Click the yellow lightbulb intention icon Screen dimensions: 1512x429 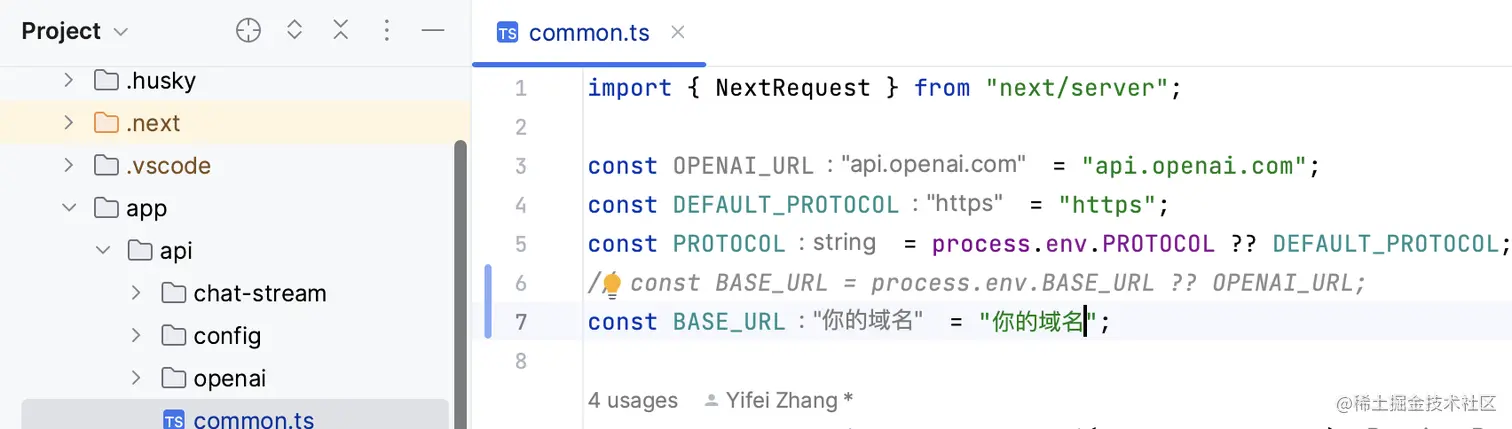[x=611, y=285]
